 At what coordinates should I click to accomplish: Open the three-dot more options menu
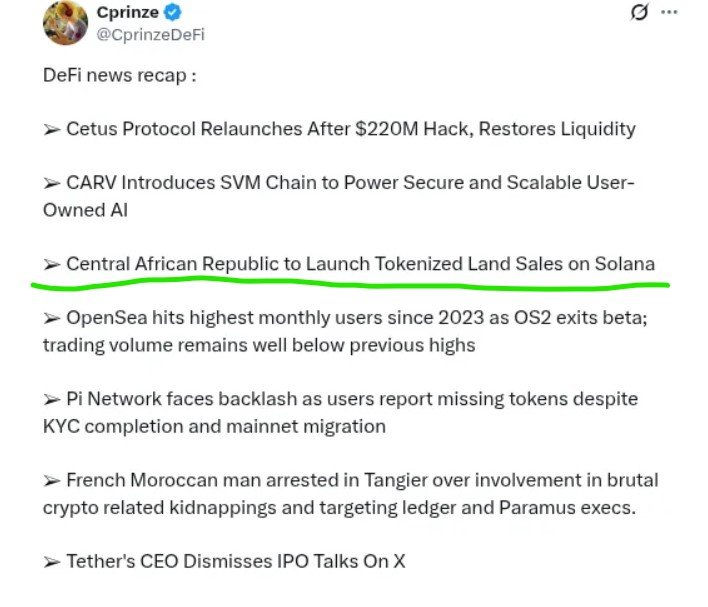[669, 12]
